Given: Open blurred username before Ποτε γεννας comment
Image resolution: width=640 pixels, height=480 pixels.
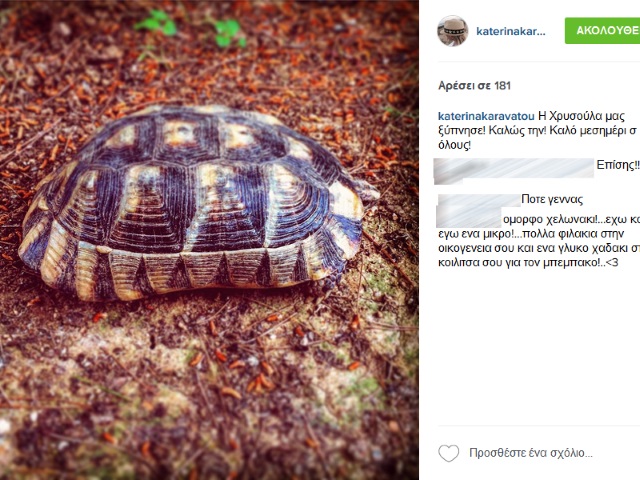Looking at the screenshot, I should pos(479,200).
